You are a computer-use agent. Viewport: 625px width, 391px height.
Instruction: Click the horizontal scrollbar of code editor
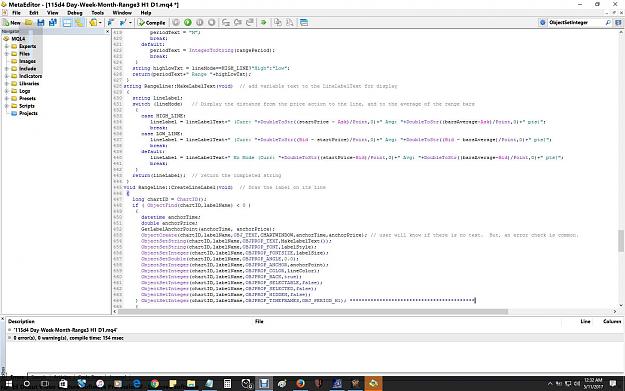click(312, 311)
